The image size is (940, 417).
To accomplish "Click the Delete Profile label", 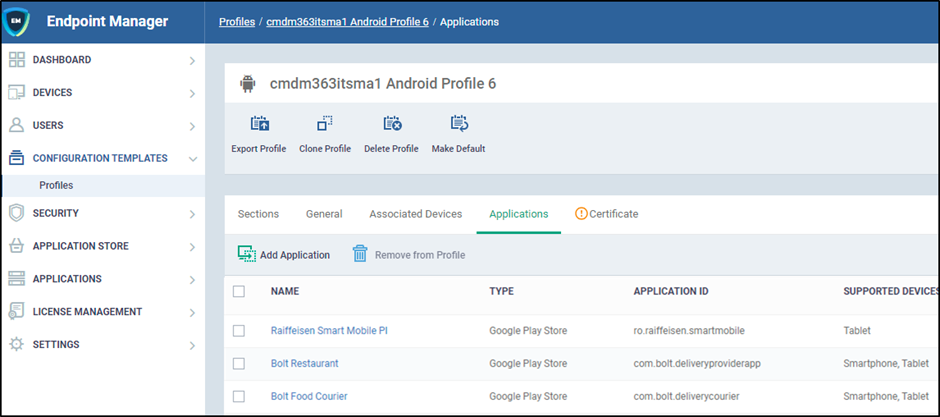I will tap(391, 149).
